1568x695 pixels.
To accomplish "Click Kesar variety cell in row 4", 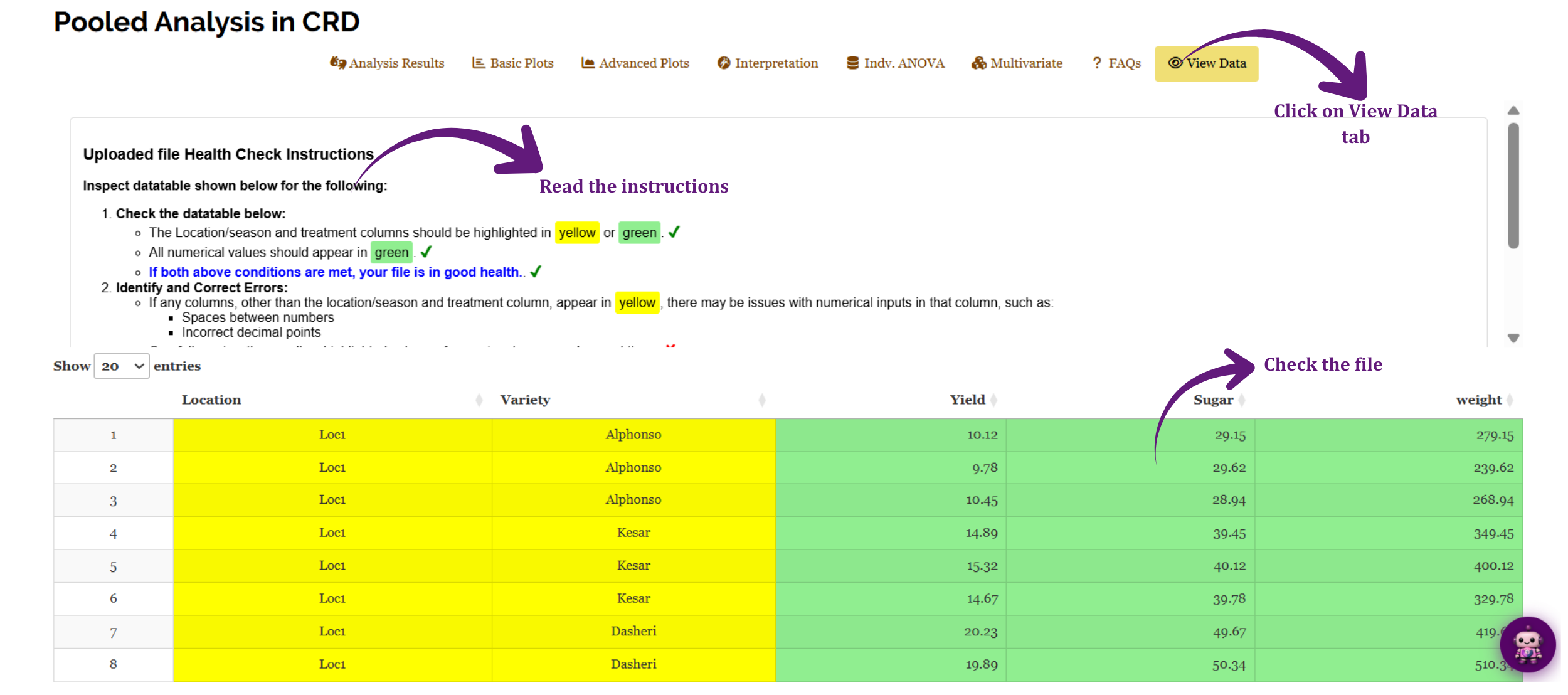I will (633, 534).
